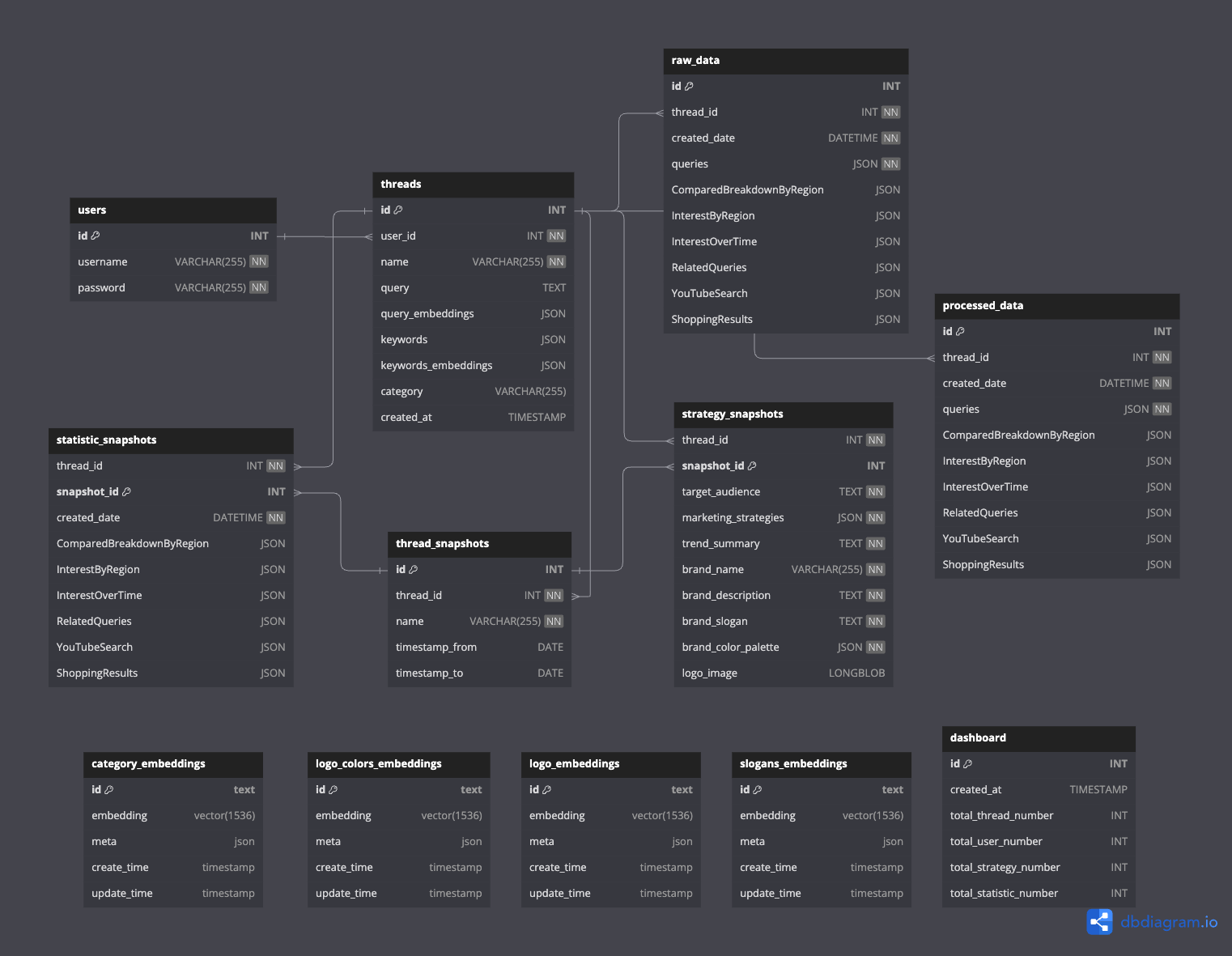
Task: Click timestamp_to row in thread_snapshots
Action: tap(480, 673)
